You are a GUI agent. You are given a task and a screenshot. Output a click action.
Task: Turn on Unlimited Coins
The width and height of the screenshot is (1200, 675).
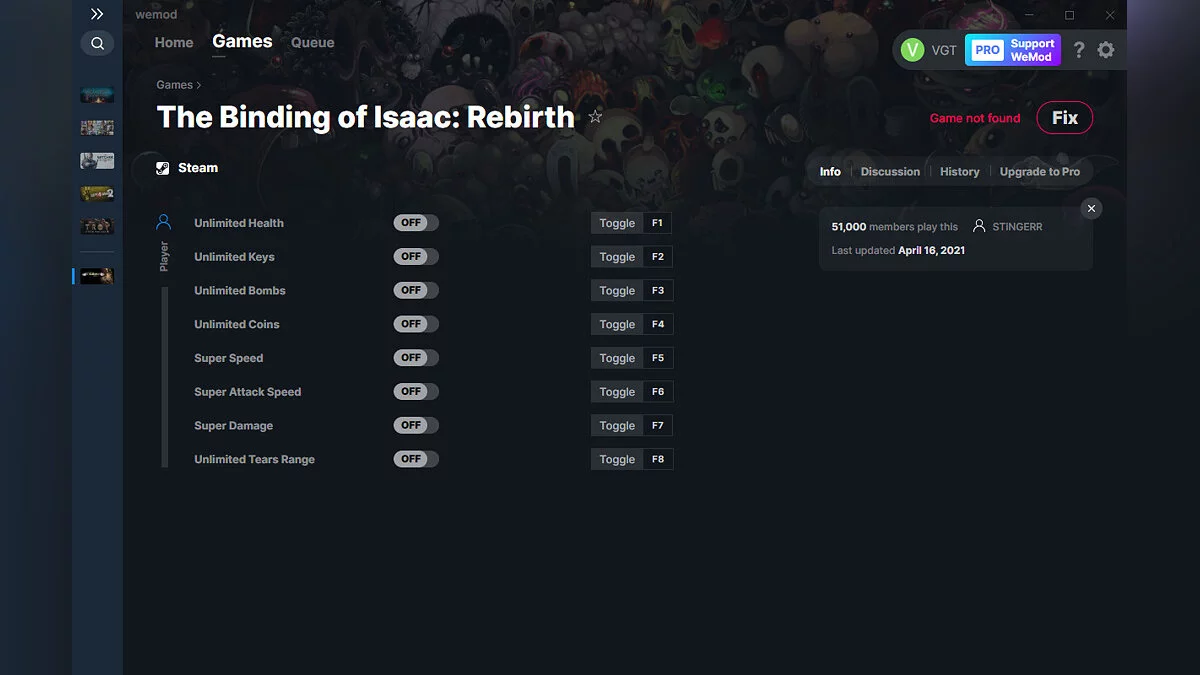(415, 323)
